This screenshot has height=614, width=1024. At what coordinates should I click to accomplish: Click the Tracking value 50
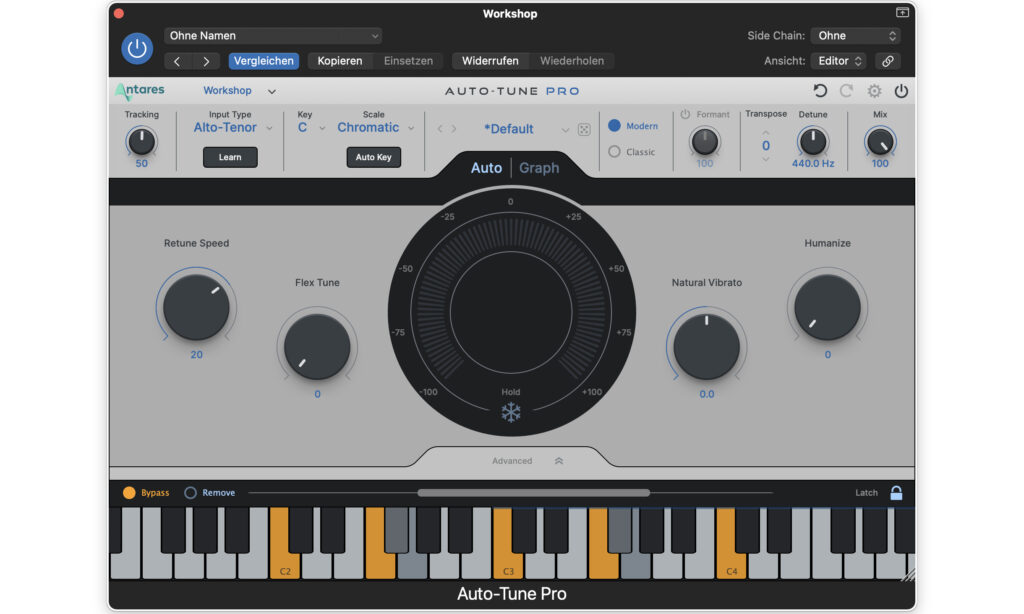point(142,163)
